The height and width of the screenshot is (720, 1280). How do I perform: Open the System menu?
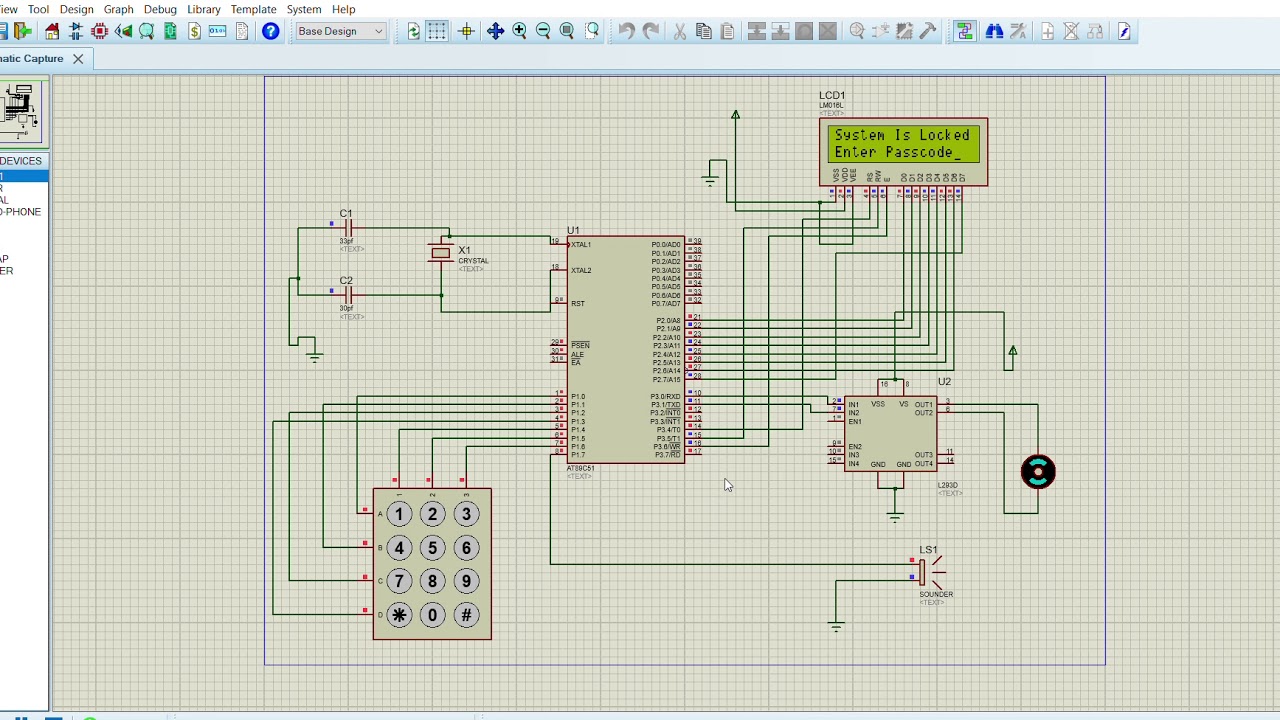(x=304, y=9)
